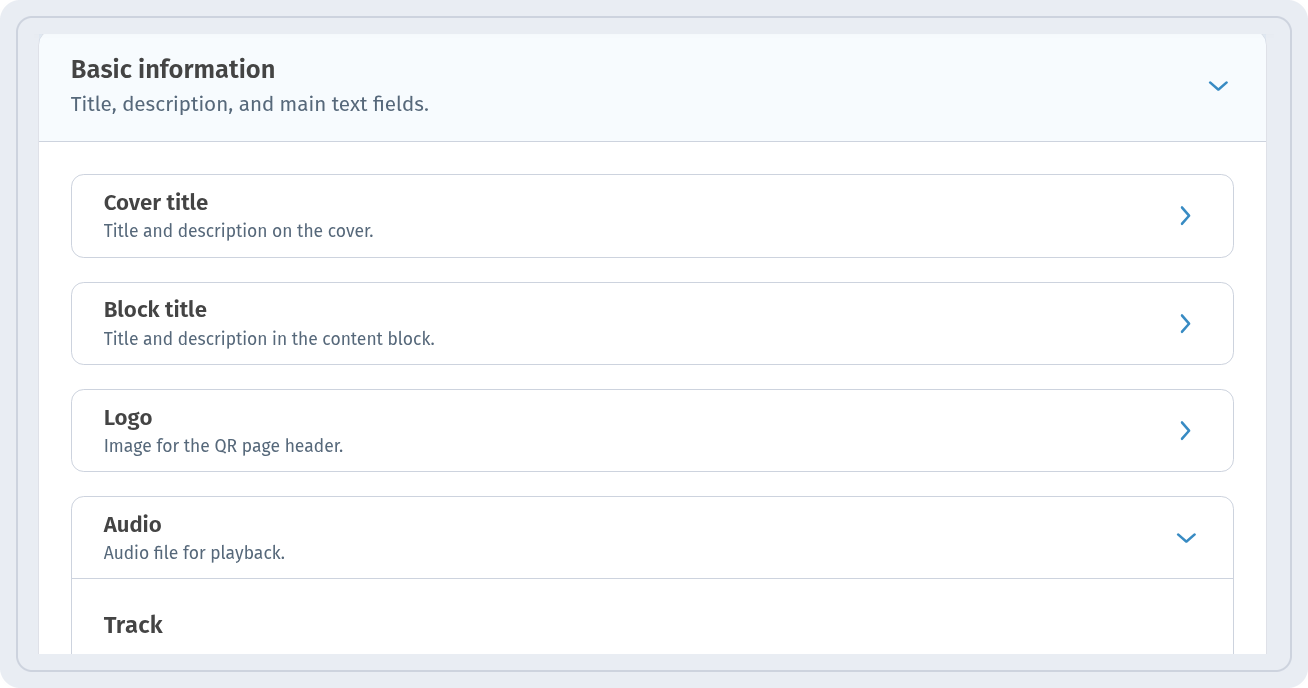Click "Audio file for playback." description

click(x=194, y=553)
